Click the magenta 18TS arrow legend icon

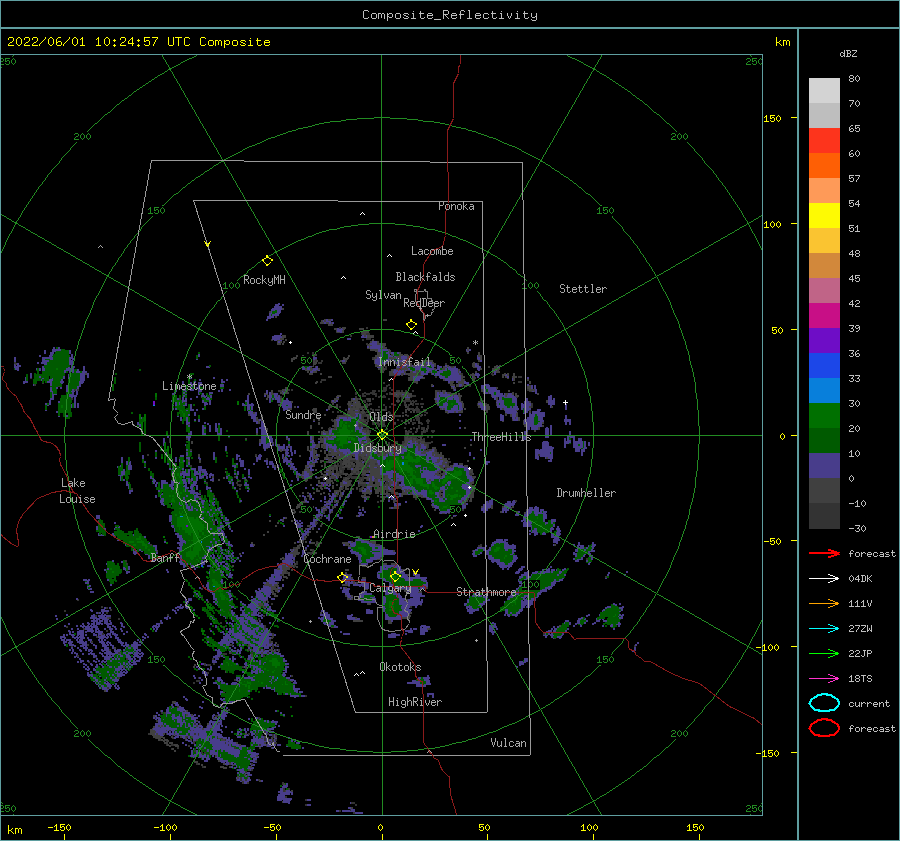click(x=824, y=679)
